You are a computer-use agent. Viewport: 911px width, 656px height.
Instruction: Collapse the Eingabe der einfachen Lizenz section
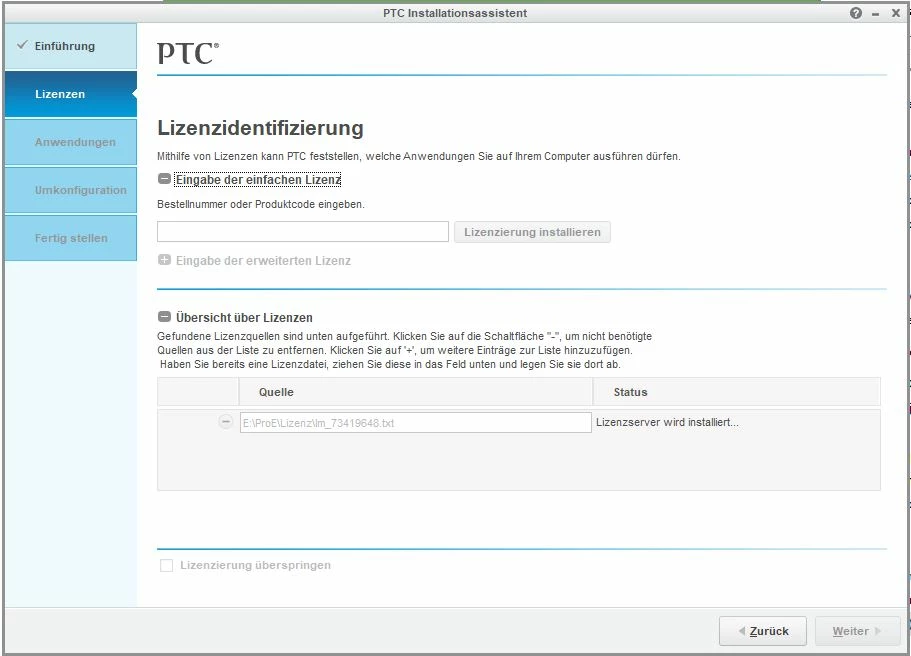(164, 179)
